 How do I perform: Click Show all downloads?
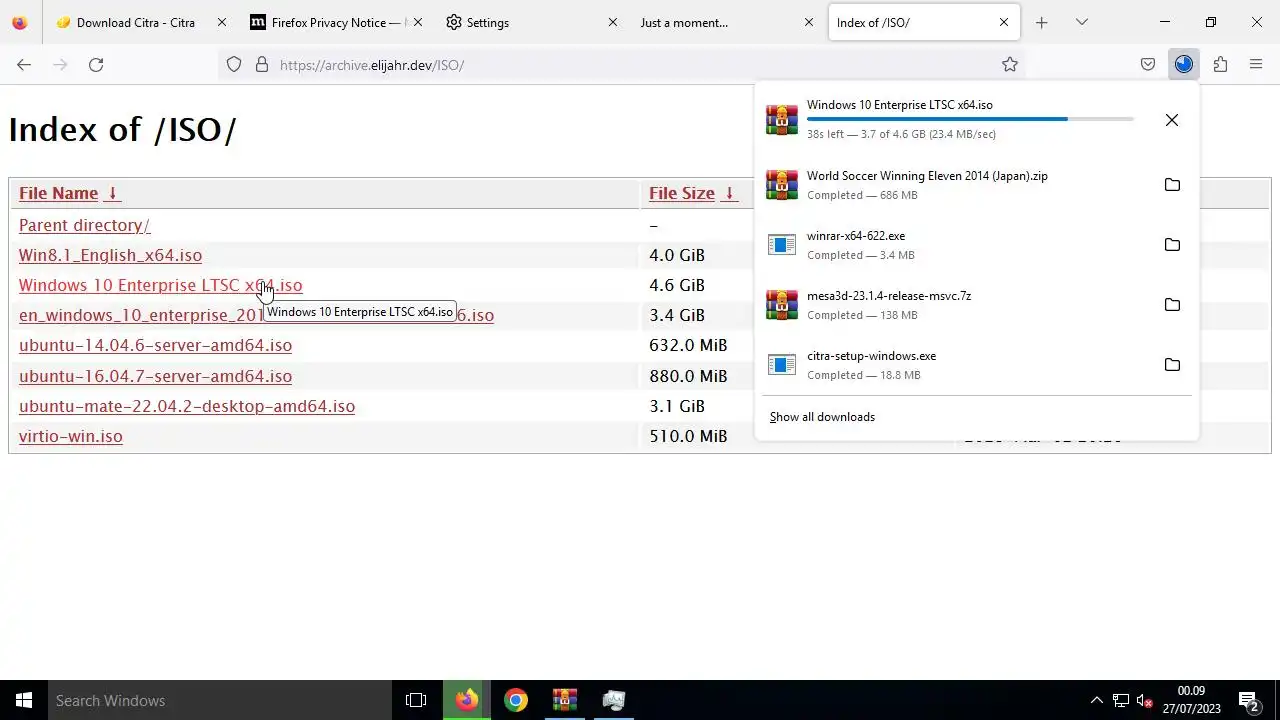point(822,417)
